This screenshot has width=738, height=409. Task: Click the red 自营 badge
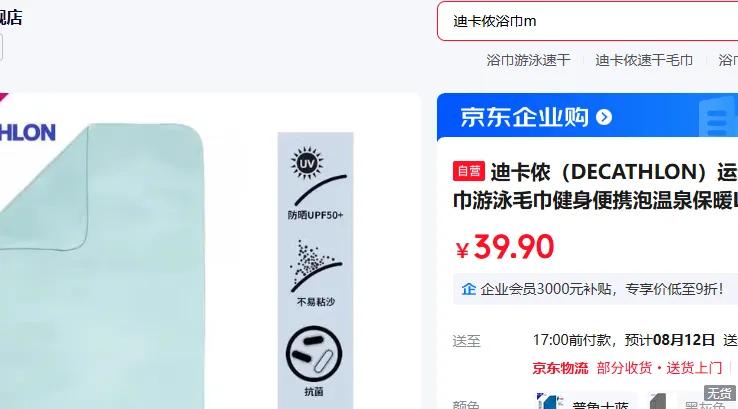(469, 171)
